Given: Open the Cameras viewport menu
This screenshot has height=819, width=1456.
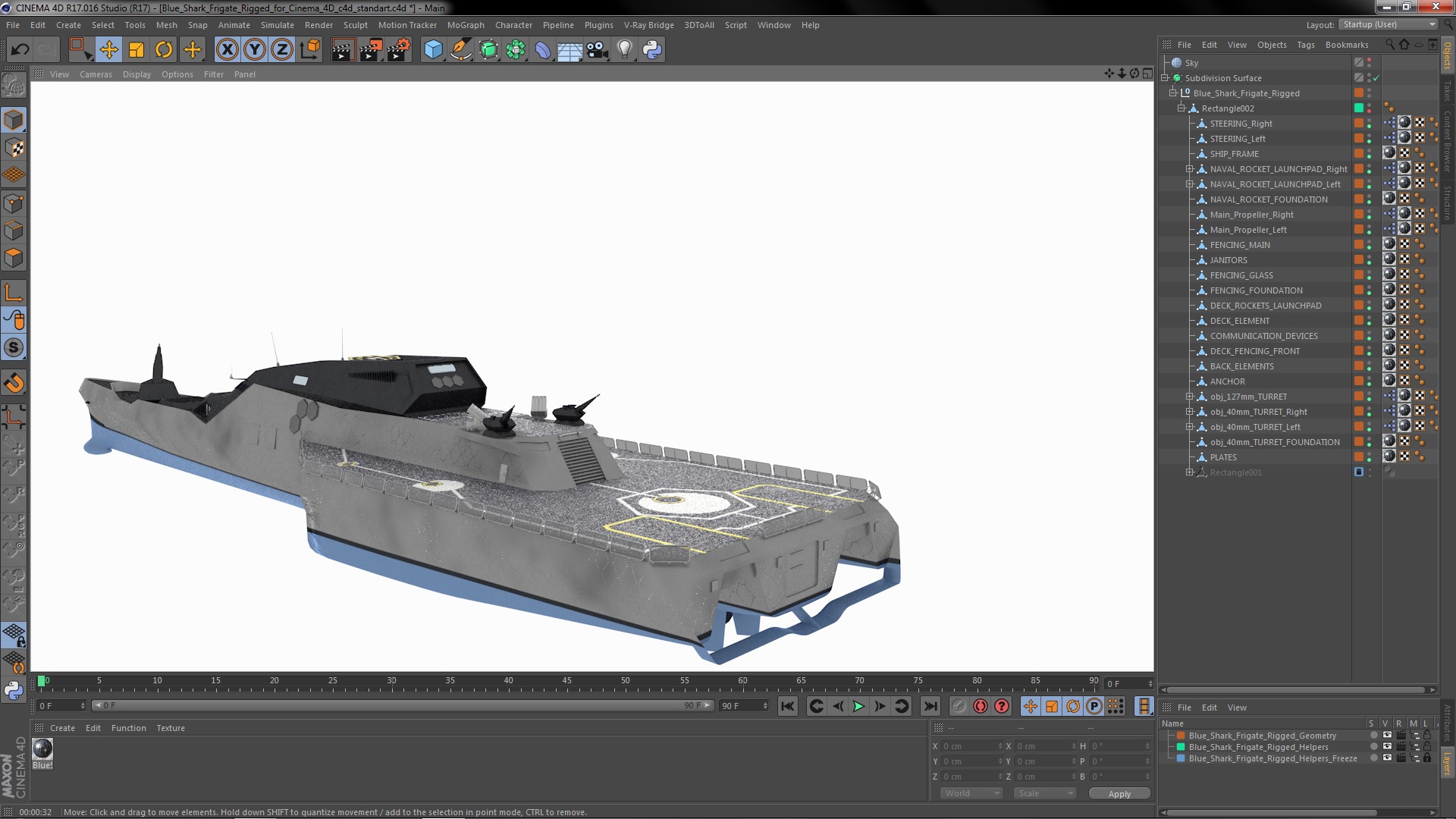Looking at the screenshot, I should (x=96, y=74).
